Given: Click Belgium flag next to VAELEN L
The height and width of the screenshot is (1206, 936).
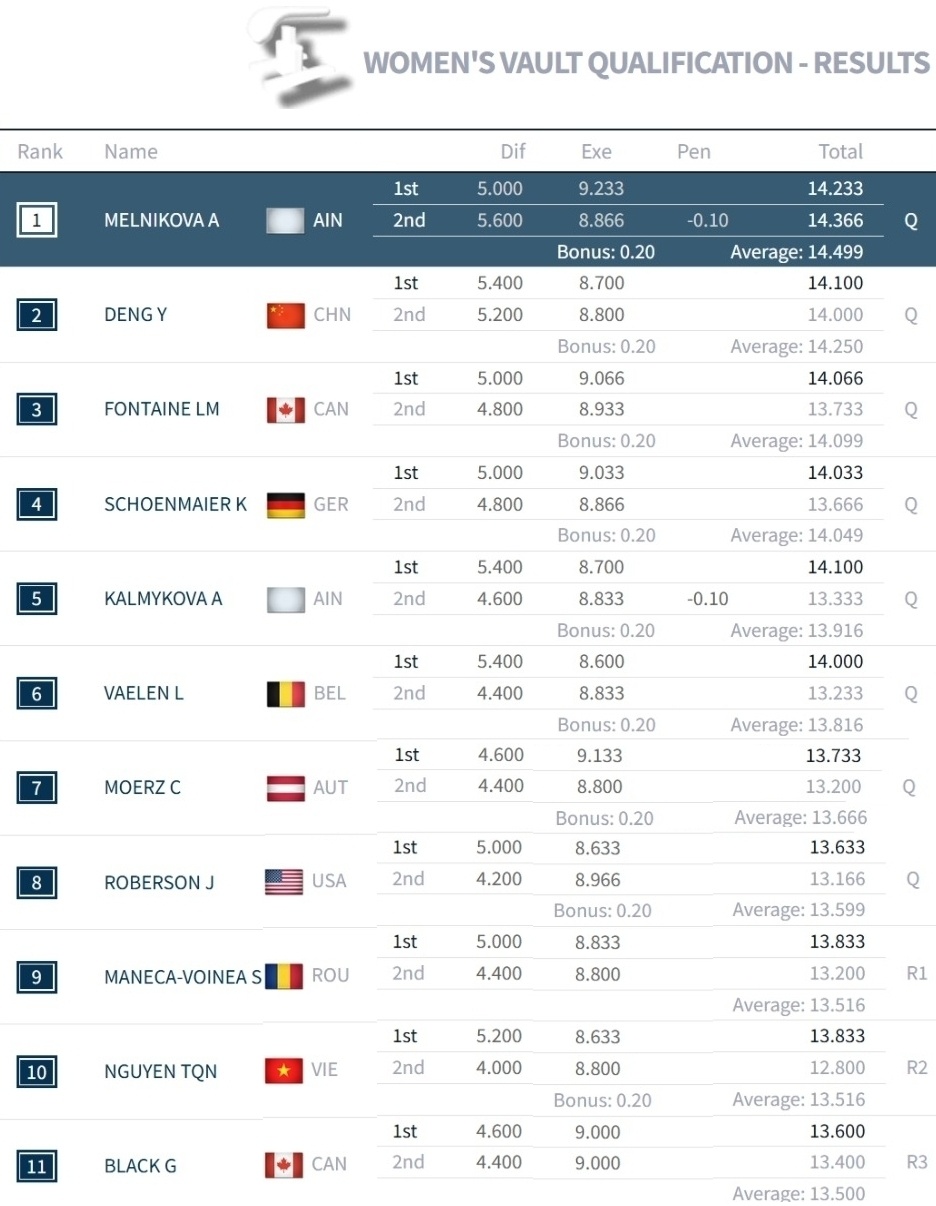Looking at the screenshot, I should point(285,694).
